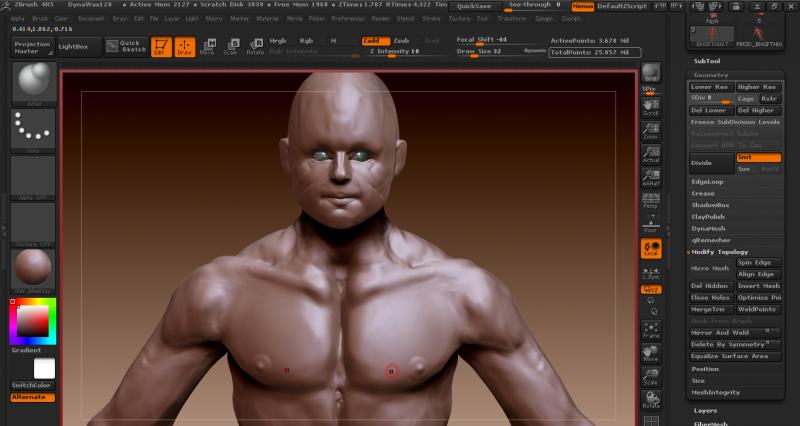Click Higher Res button
Viewport: 800px width, 426px height.
pyautogui.click(x=759, y=87)
